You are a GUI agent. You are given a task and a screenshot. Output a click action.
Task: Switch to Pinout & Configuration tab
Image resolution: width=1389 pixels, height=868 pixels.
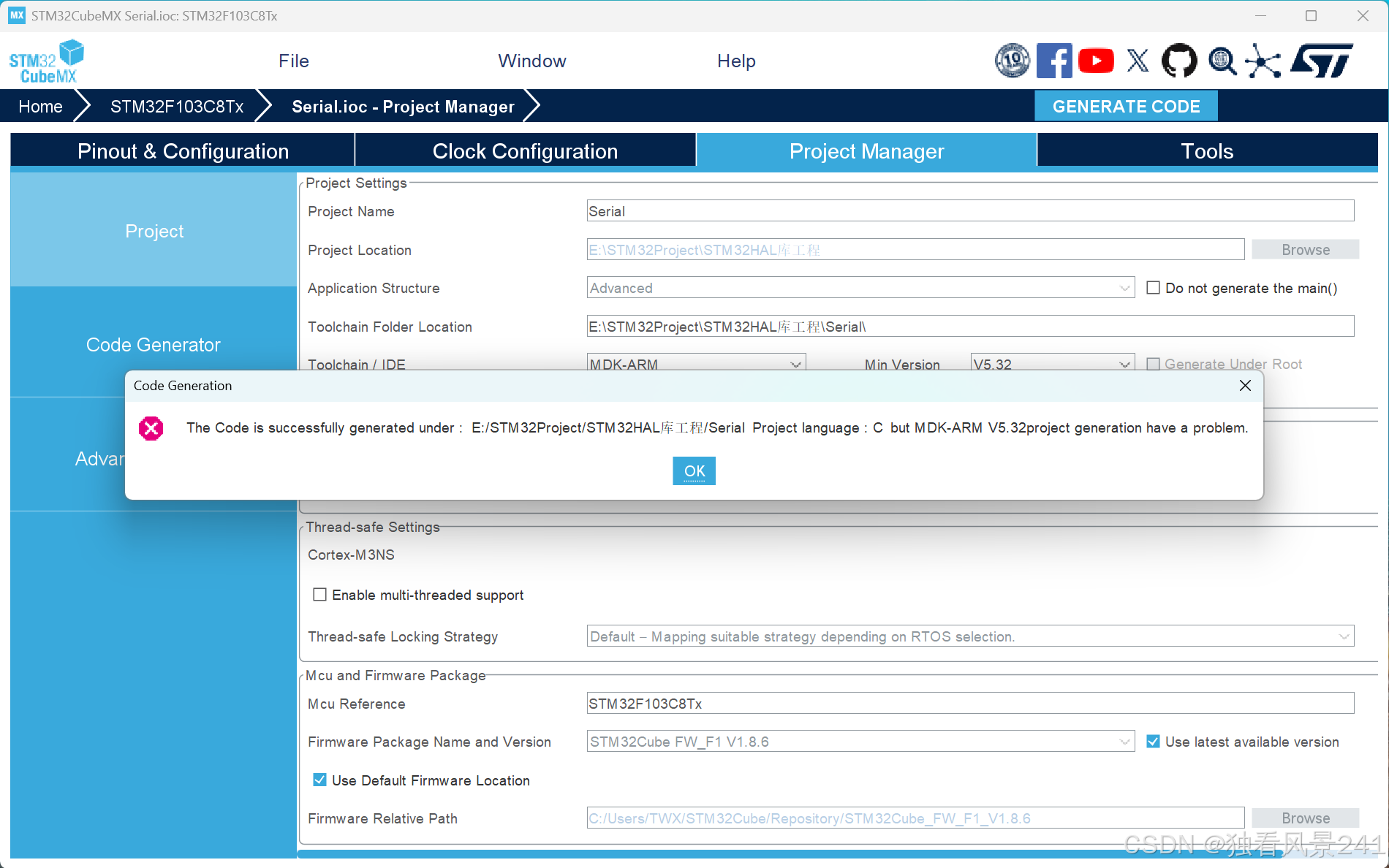pos(183,151)
